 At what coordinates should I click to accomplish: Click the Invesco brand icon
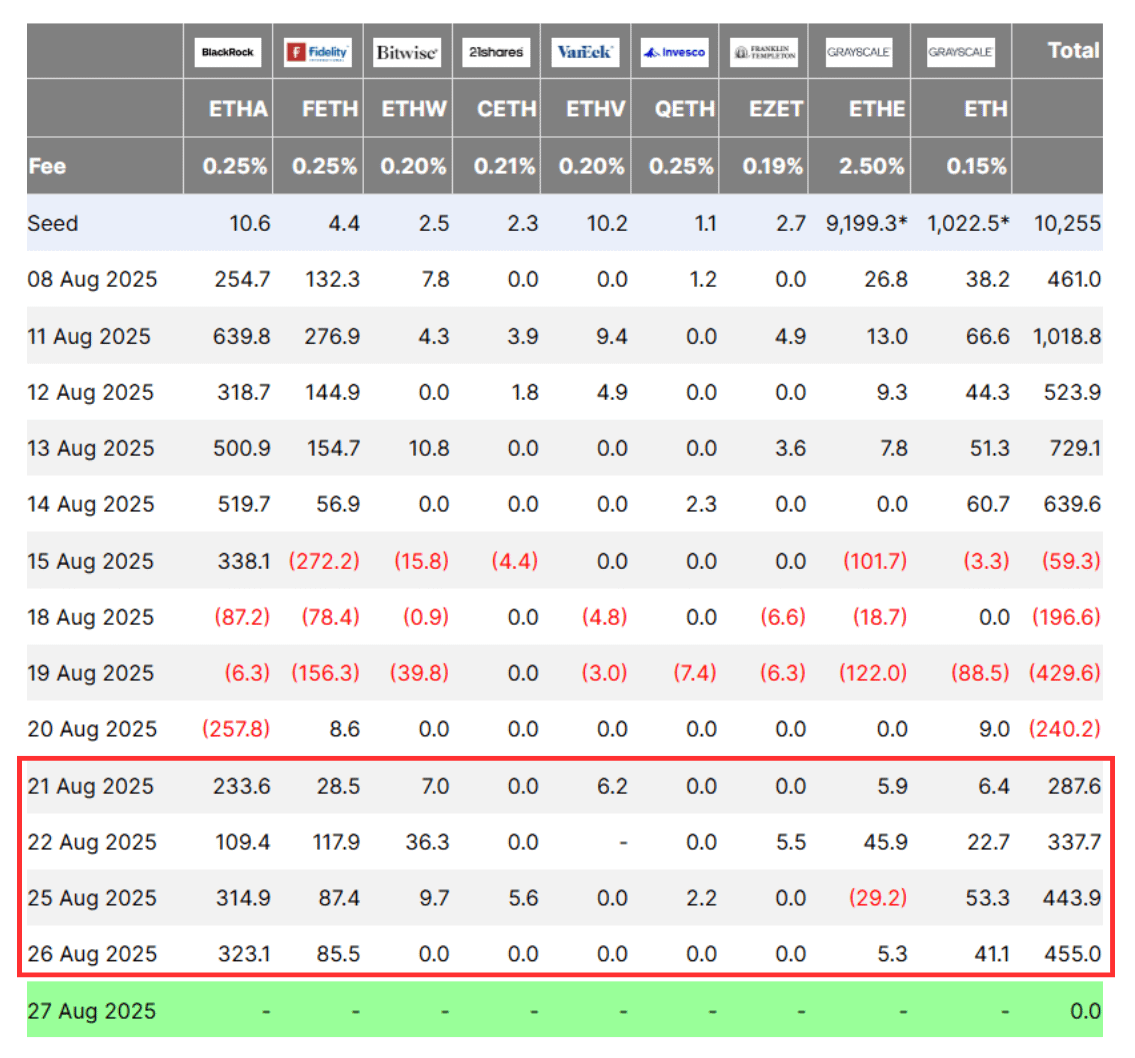coord(674,51)
